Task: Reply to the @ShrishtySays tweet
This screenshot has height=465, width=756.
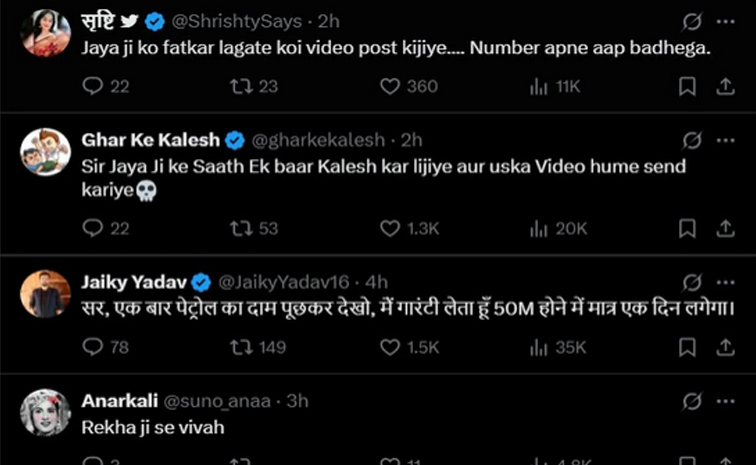Action: pyautogui.click(x=93, y=86)
